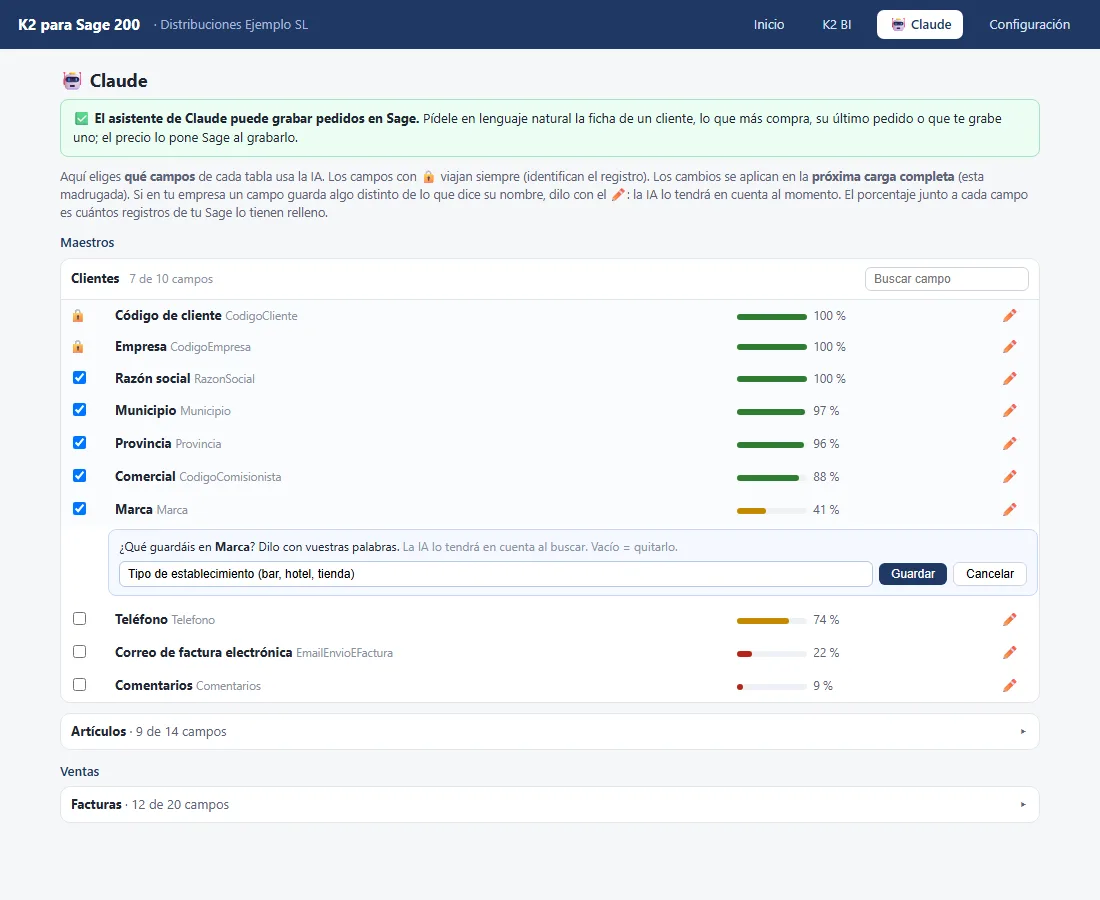Enable the Comentarios field checkbox
The image size is (1100, 900).
coord(80,685)
